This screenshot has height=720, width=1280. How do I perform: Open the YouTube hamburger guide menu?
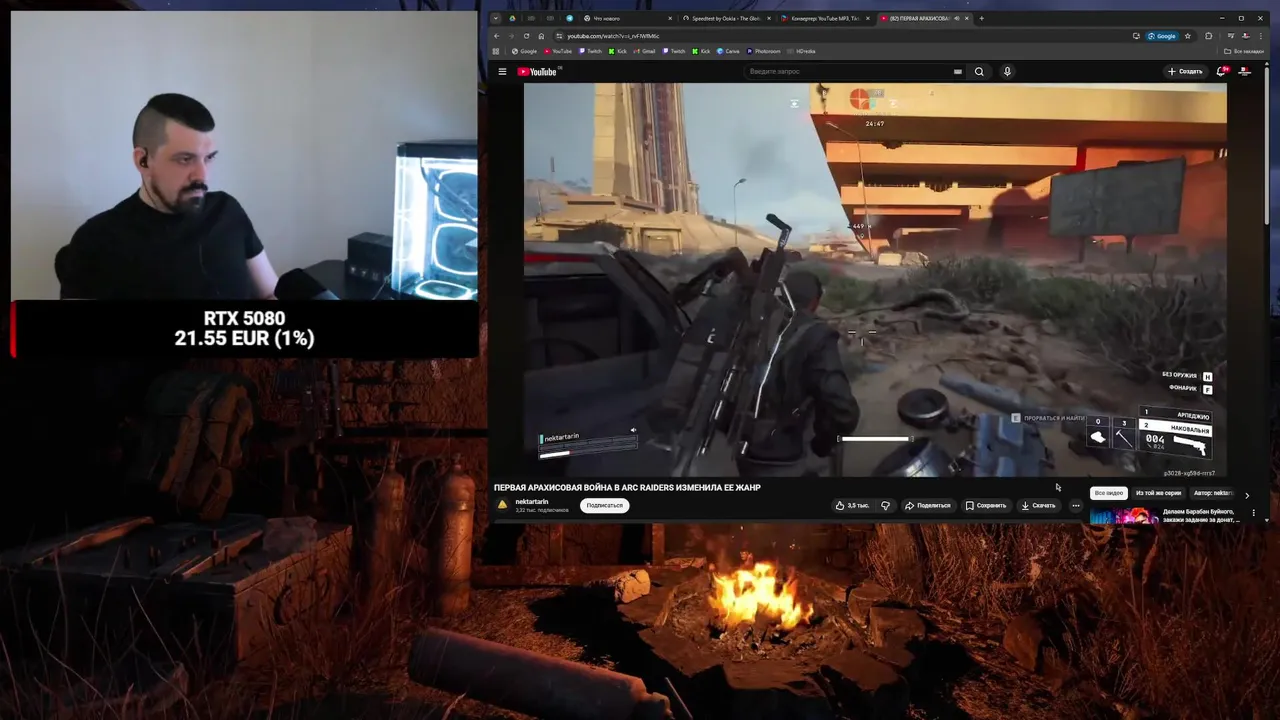[502, 71]
